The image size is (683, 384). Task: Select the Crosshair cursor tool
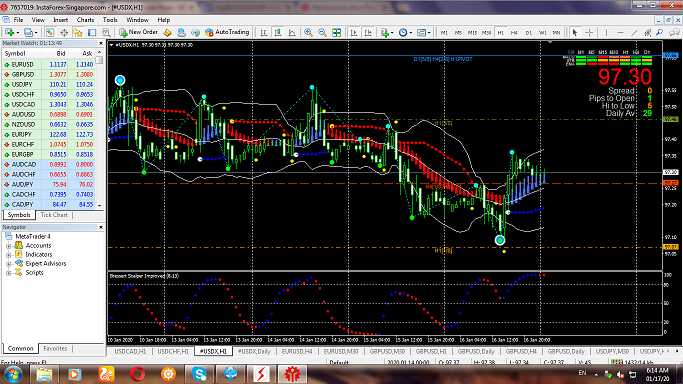(x=589, y=33)
